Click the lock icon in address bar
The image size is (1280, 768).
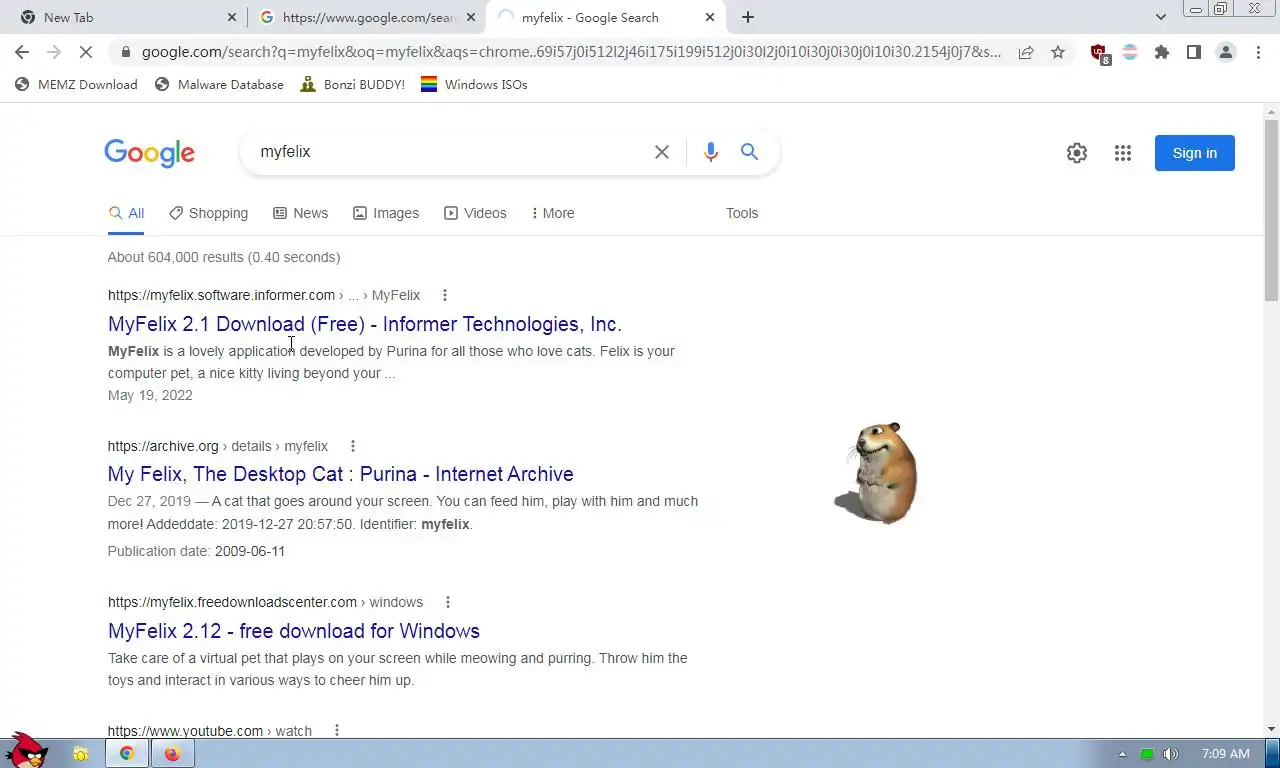[124, 52]
